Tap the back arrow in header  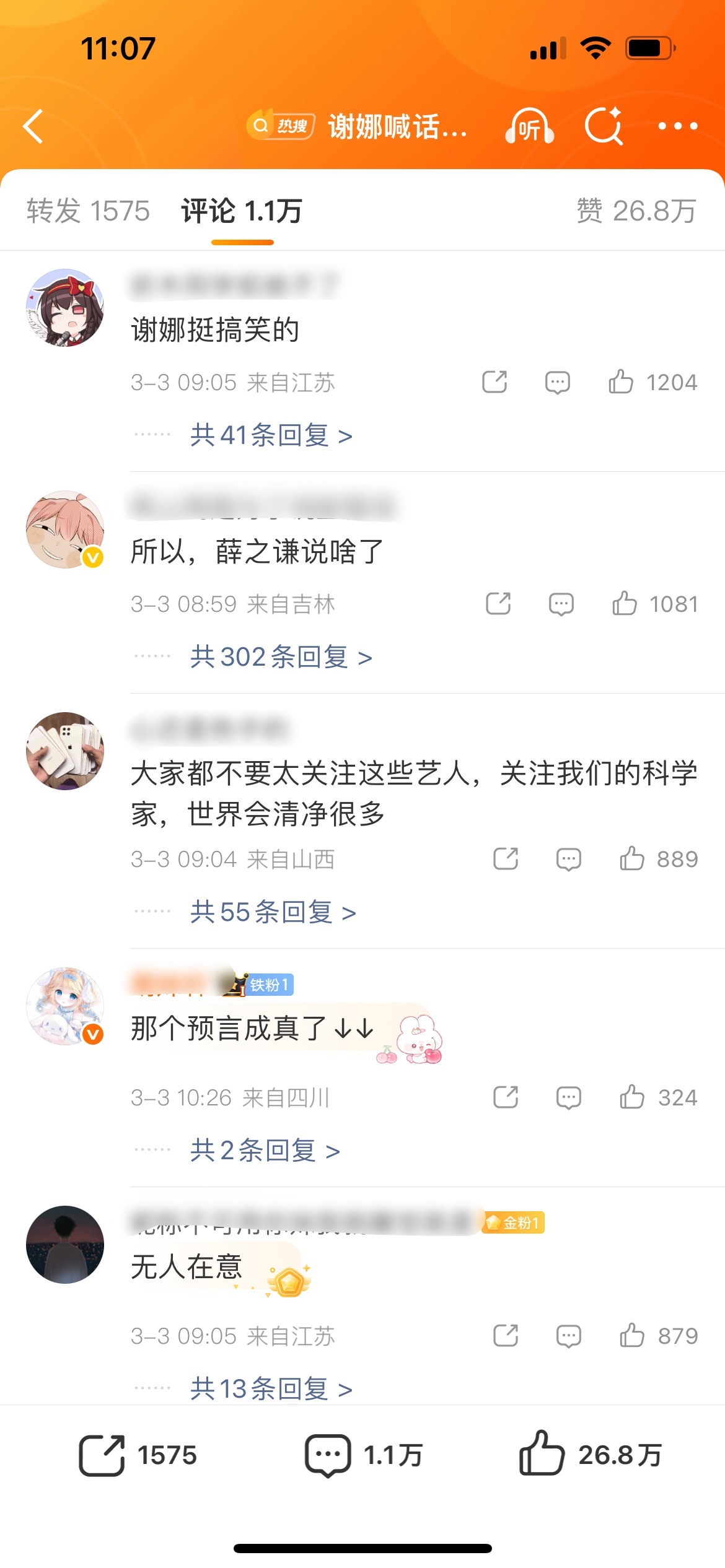point(33,126)
